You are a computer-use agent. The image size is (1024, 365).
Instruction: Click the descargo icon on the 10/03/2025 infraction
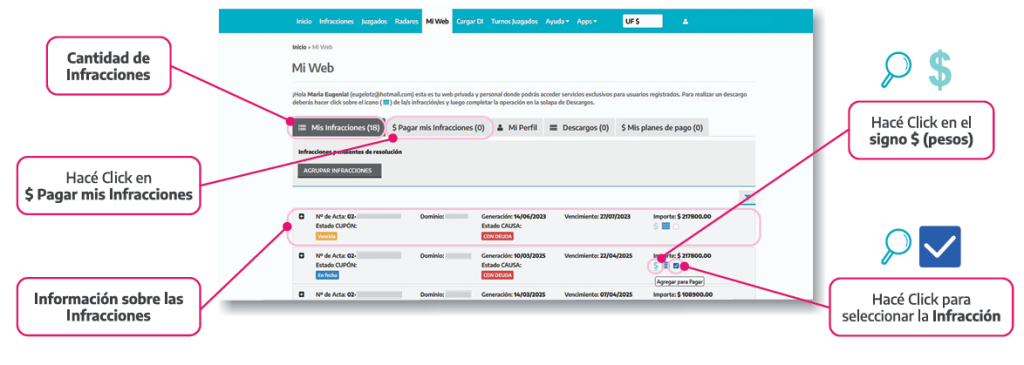point(665,266)
